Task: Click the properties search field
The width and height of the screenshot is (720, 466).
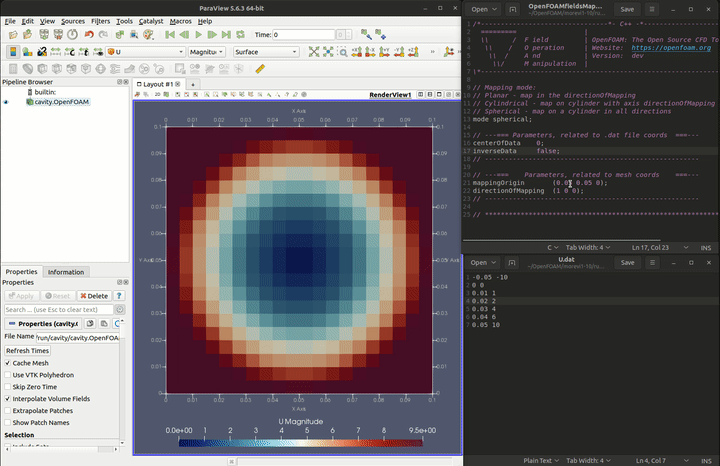Action: (x=58, y=309)
